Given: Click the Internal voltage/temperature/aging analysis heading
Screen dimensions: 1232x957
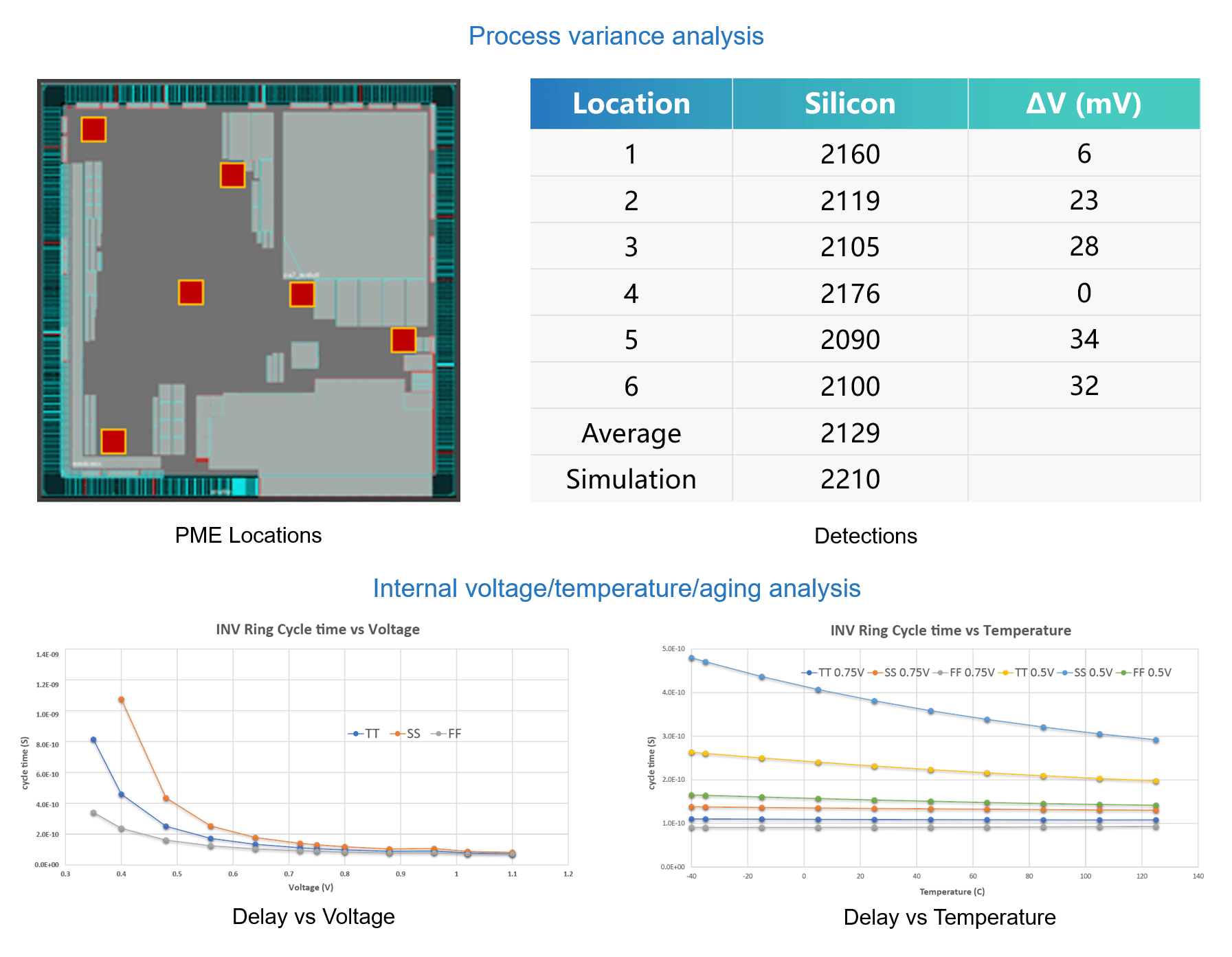Looking at the screenshot, I should tap(616, 589).
